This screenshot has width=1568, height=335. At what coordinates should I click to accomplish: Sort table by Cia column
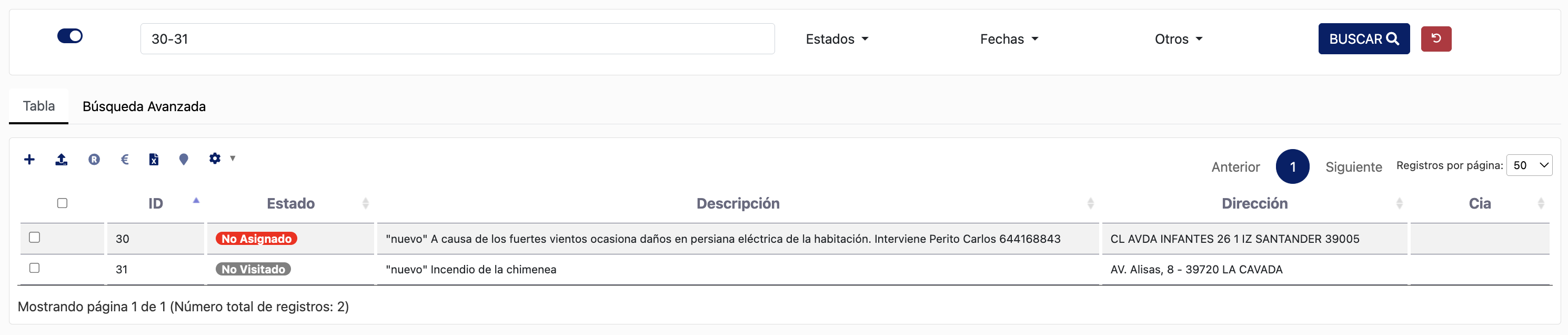[1480, 203]
